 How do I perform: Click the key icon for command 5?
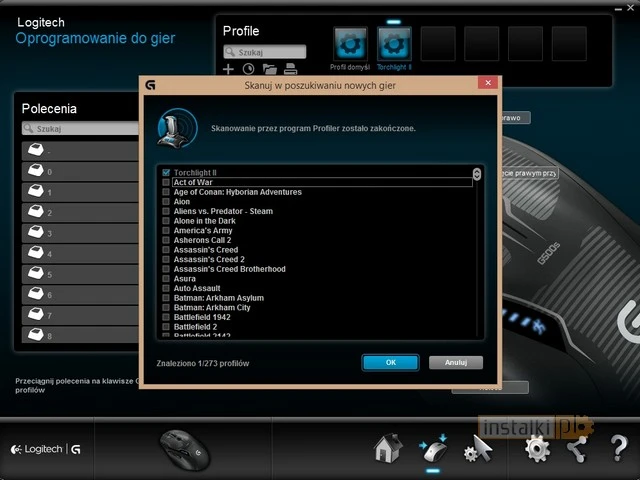click(x=36, y=273)
